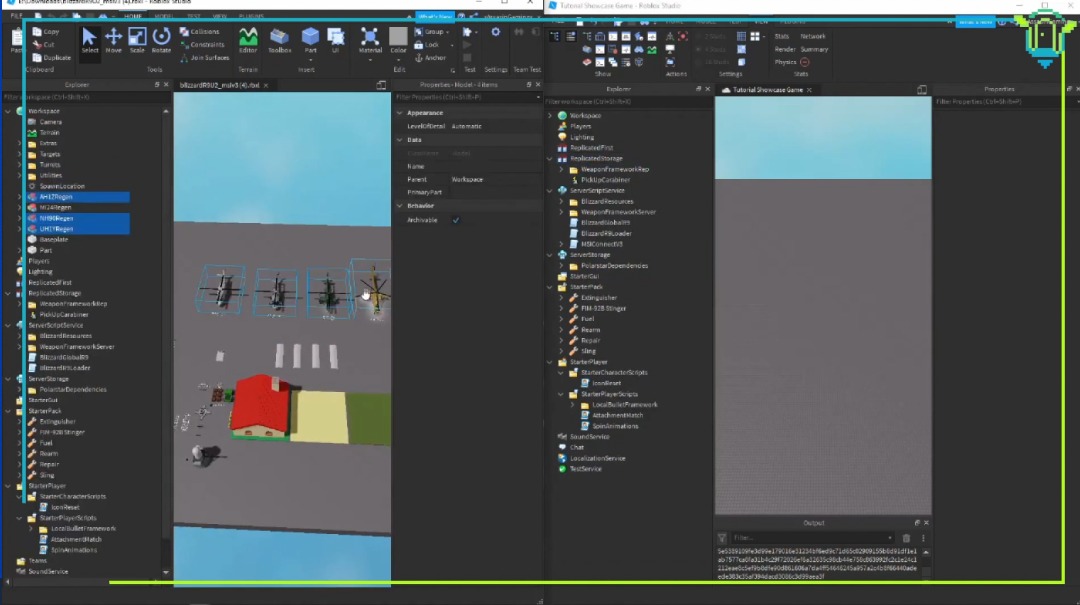1080x605 pixels.
Task: Click the left Explorer scrollbar up arrow
Action: click(166, 111)
